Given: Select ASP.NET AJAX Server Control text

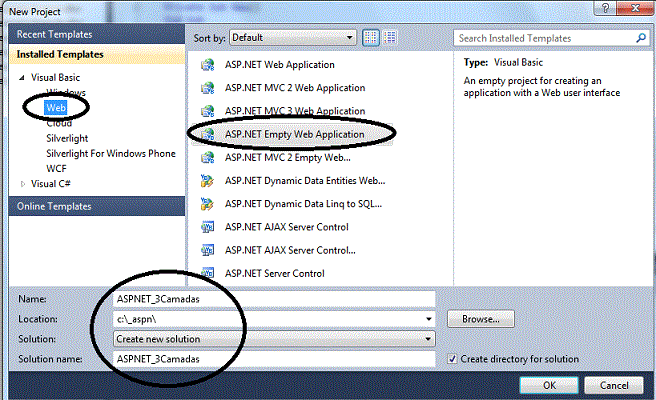Looking at the screenshot, I should [287, 227].
